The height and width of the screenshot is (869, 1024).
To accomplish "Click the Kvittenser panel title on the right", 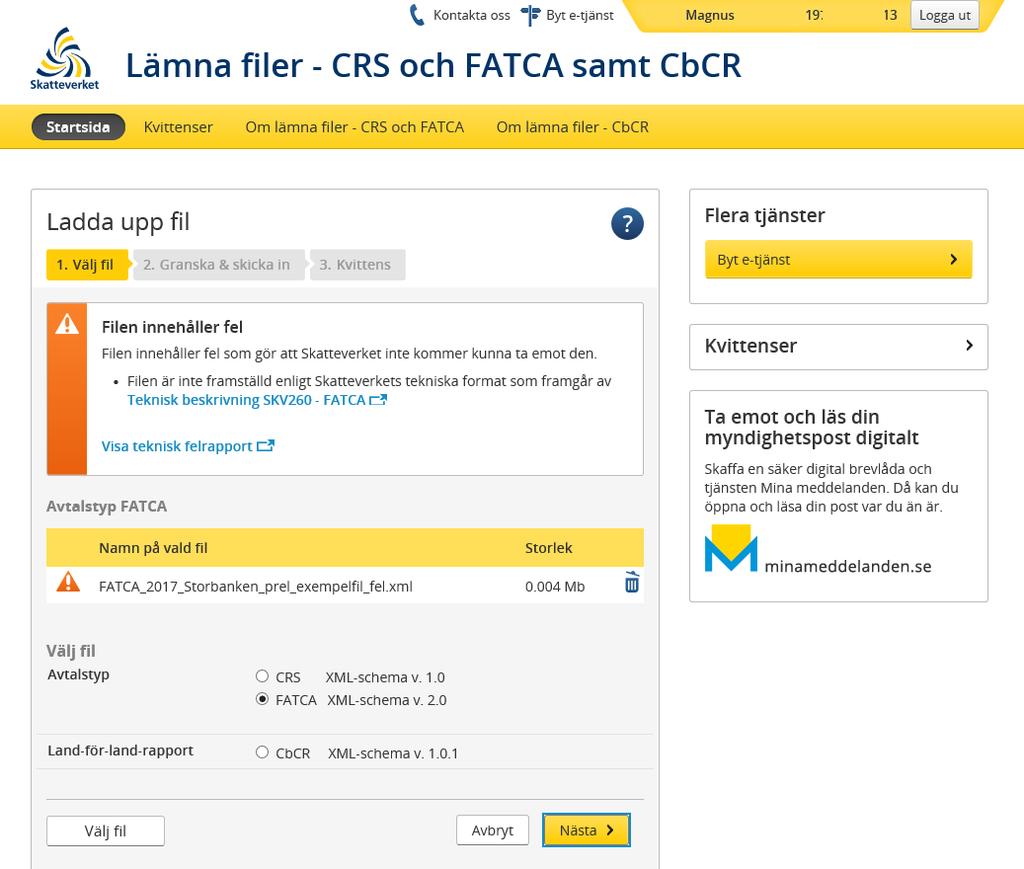I will click(750, 345).
